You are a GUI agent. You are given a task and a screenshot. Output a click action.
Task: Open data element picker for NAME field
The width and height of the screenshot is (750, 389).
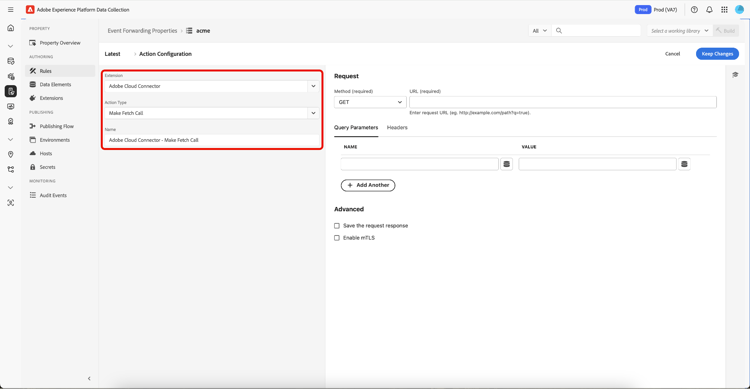[x=507, y=164]
